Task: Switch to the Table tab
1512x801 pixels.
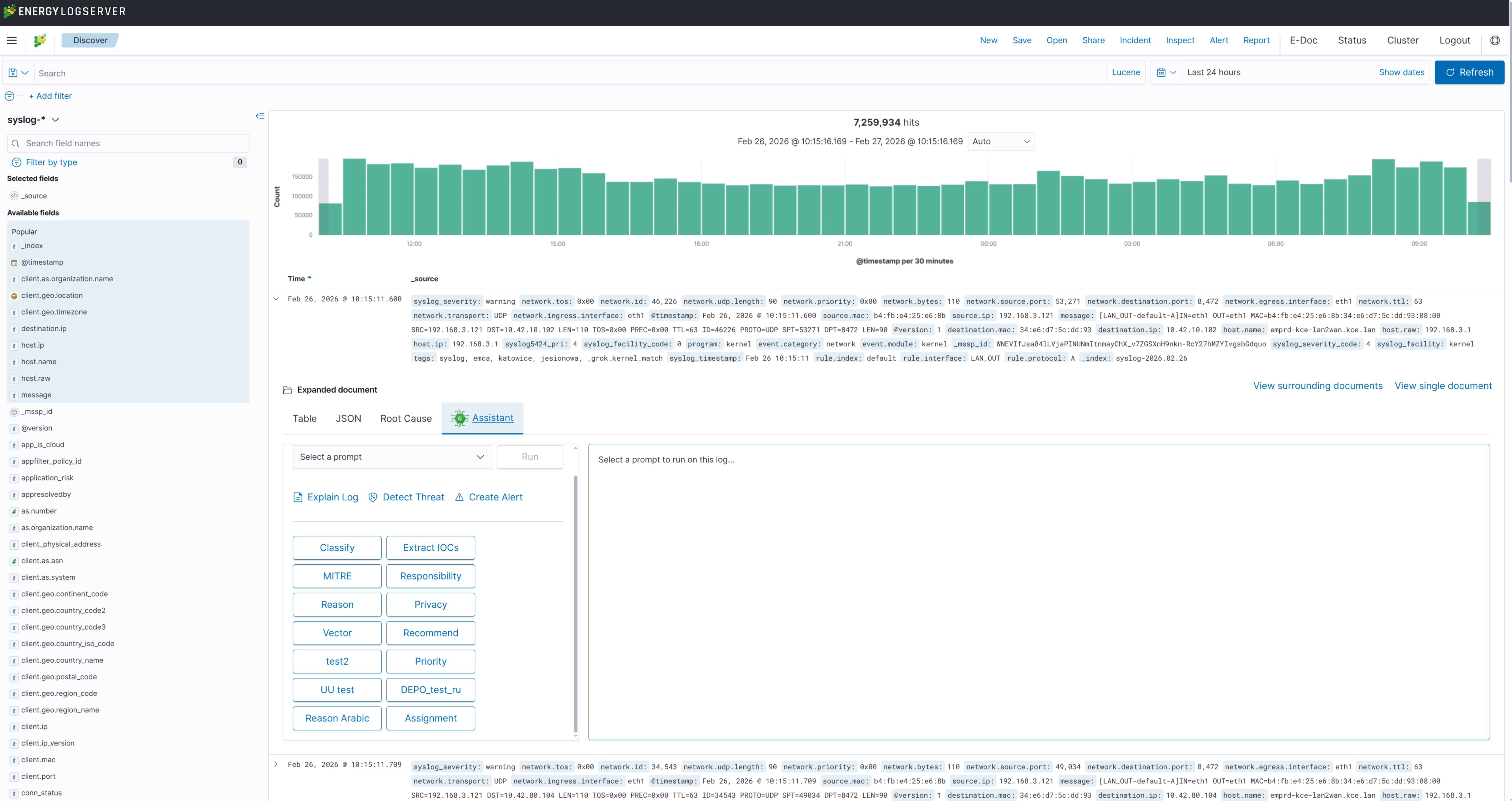Action: [x=305, y=419]
